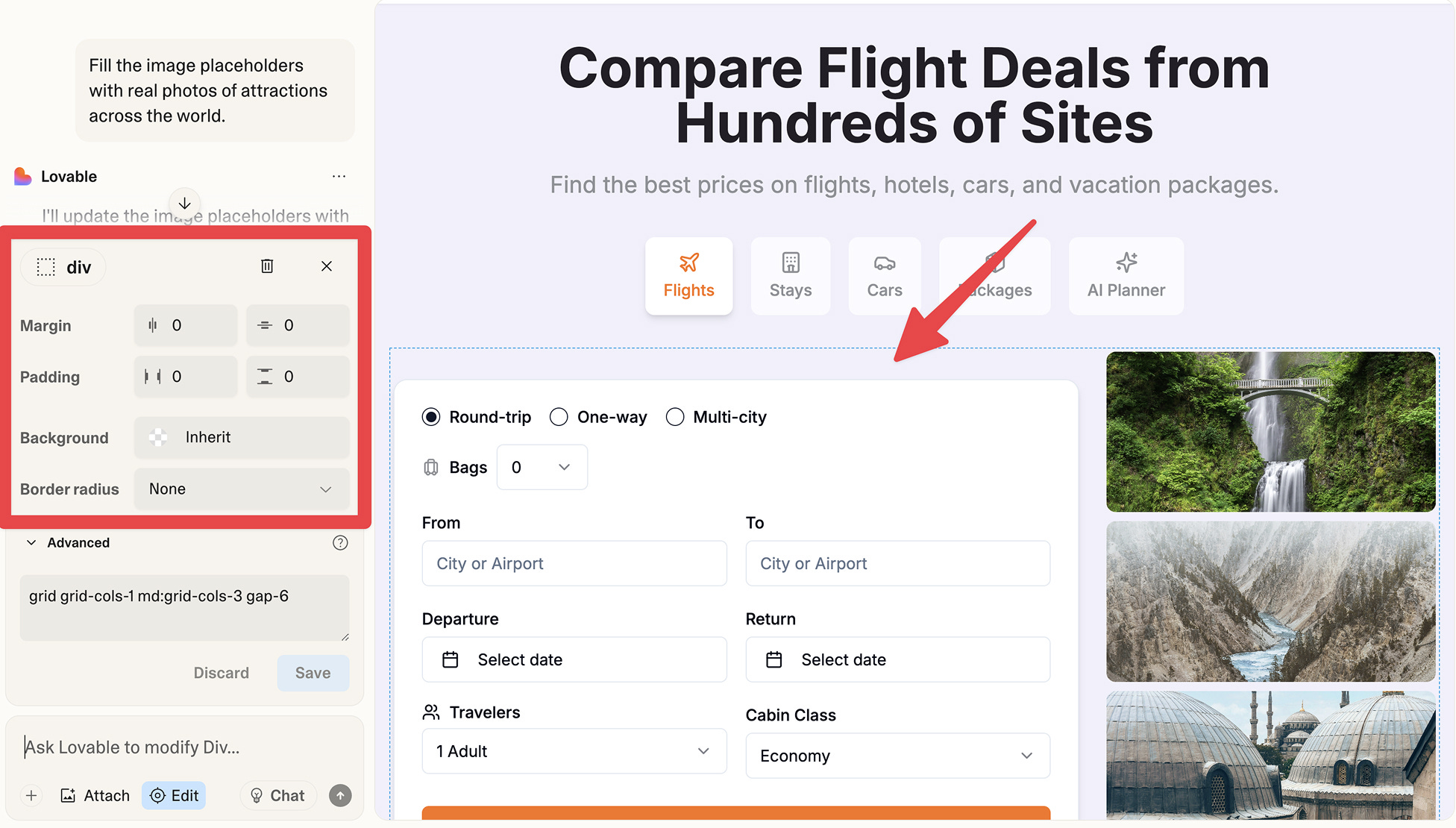Open the Border radius dropdown
Viewport: 1456px width, 828px height.
pos(241,489)
